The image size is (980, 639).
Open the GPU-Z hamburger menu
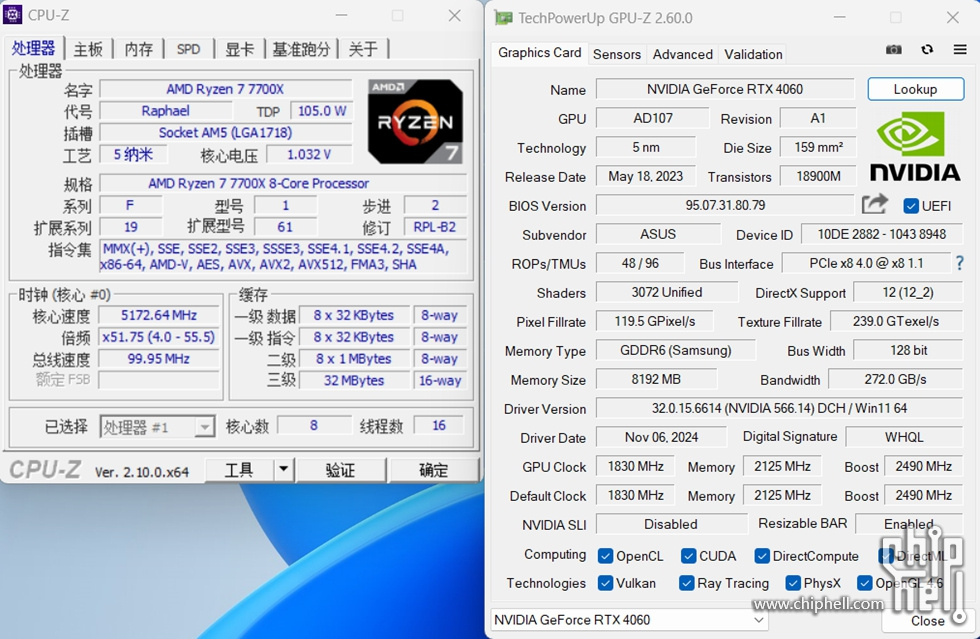[x=960, y=49]
